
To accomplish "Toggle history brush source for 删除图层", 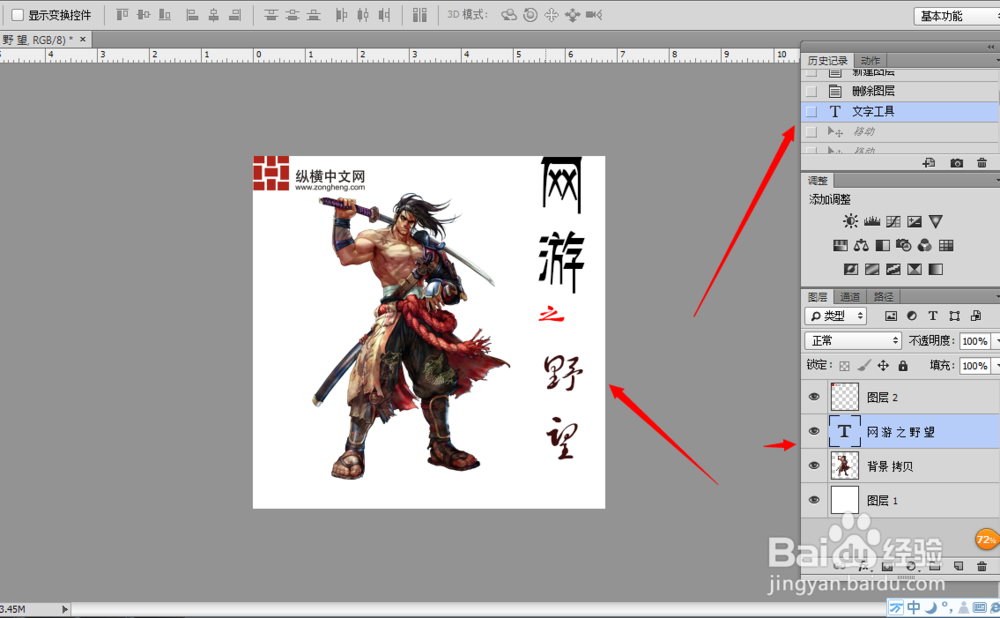I will pos(811,91).
